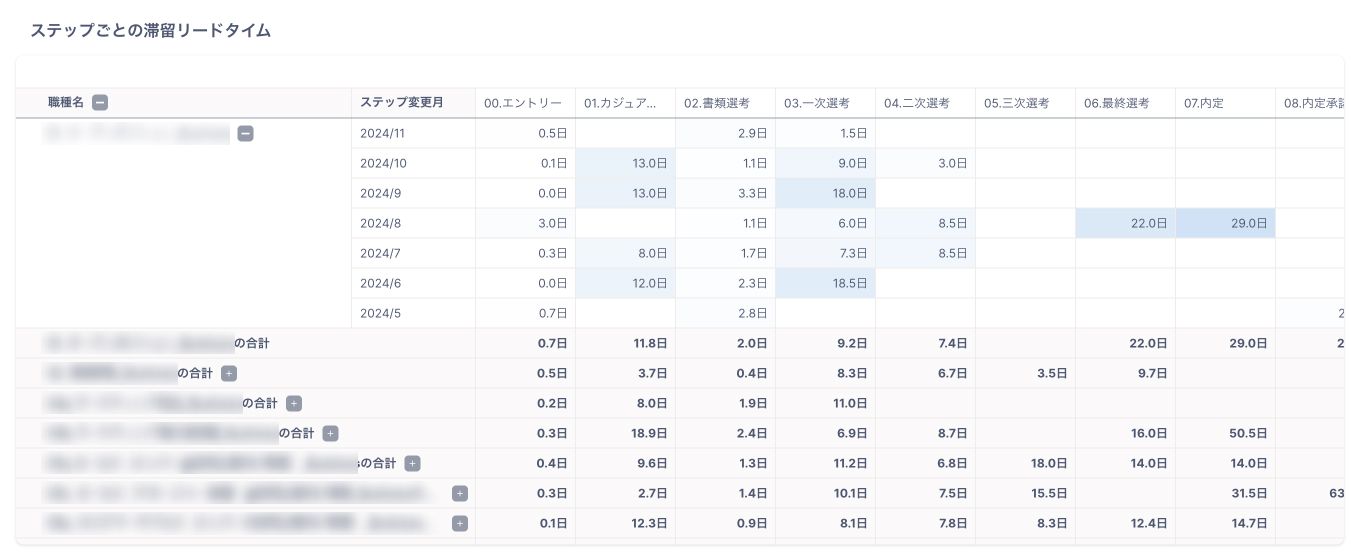Select the 03.一次選考 column header
The height and width of the screenshot is (557, 1359).
click(816, 103)
